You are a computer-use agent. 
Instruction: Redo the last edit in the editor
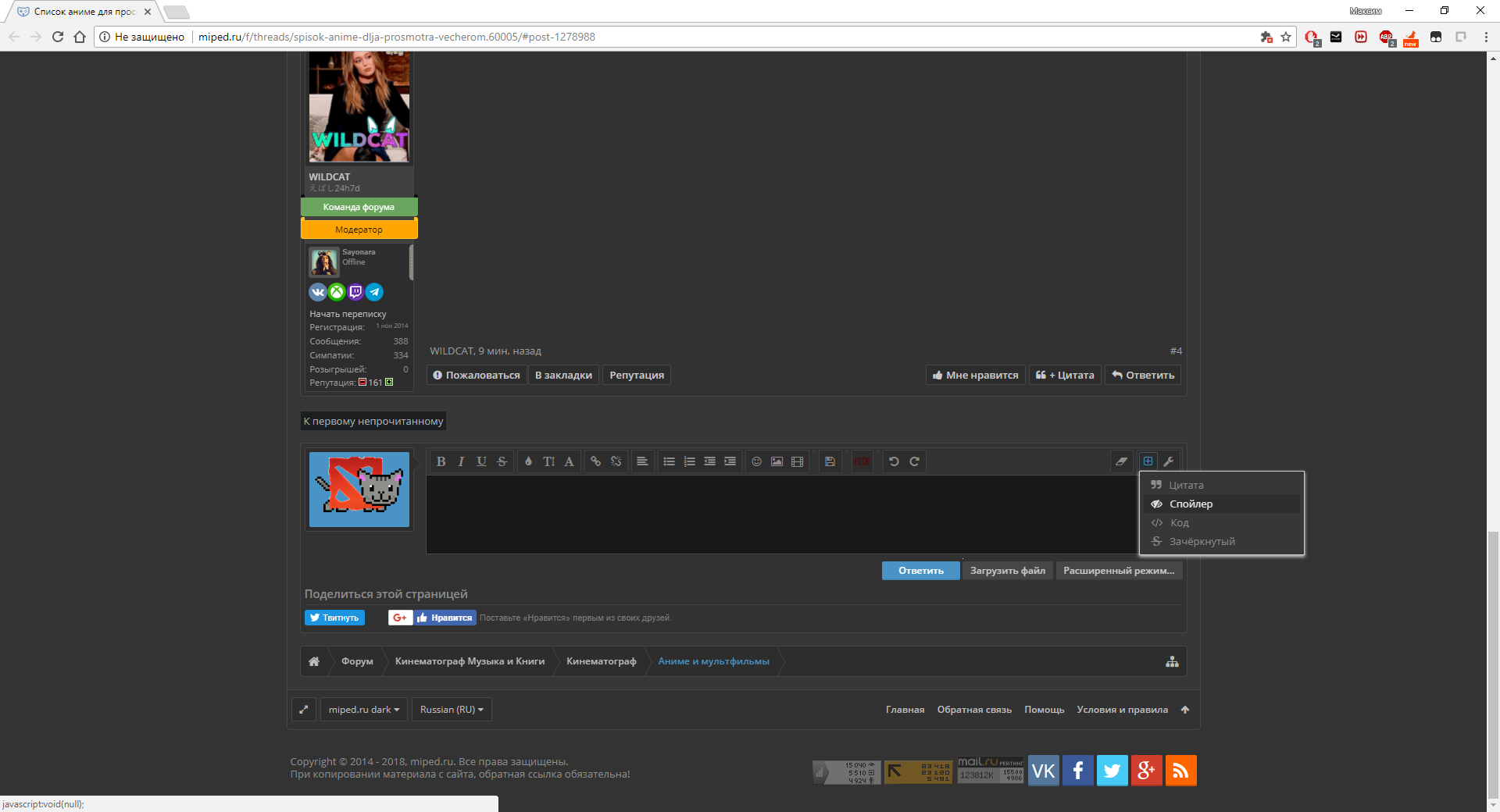(914, 461)
